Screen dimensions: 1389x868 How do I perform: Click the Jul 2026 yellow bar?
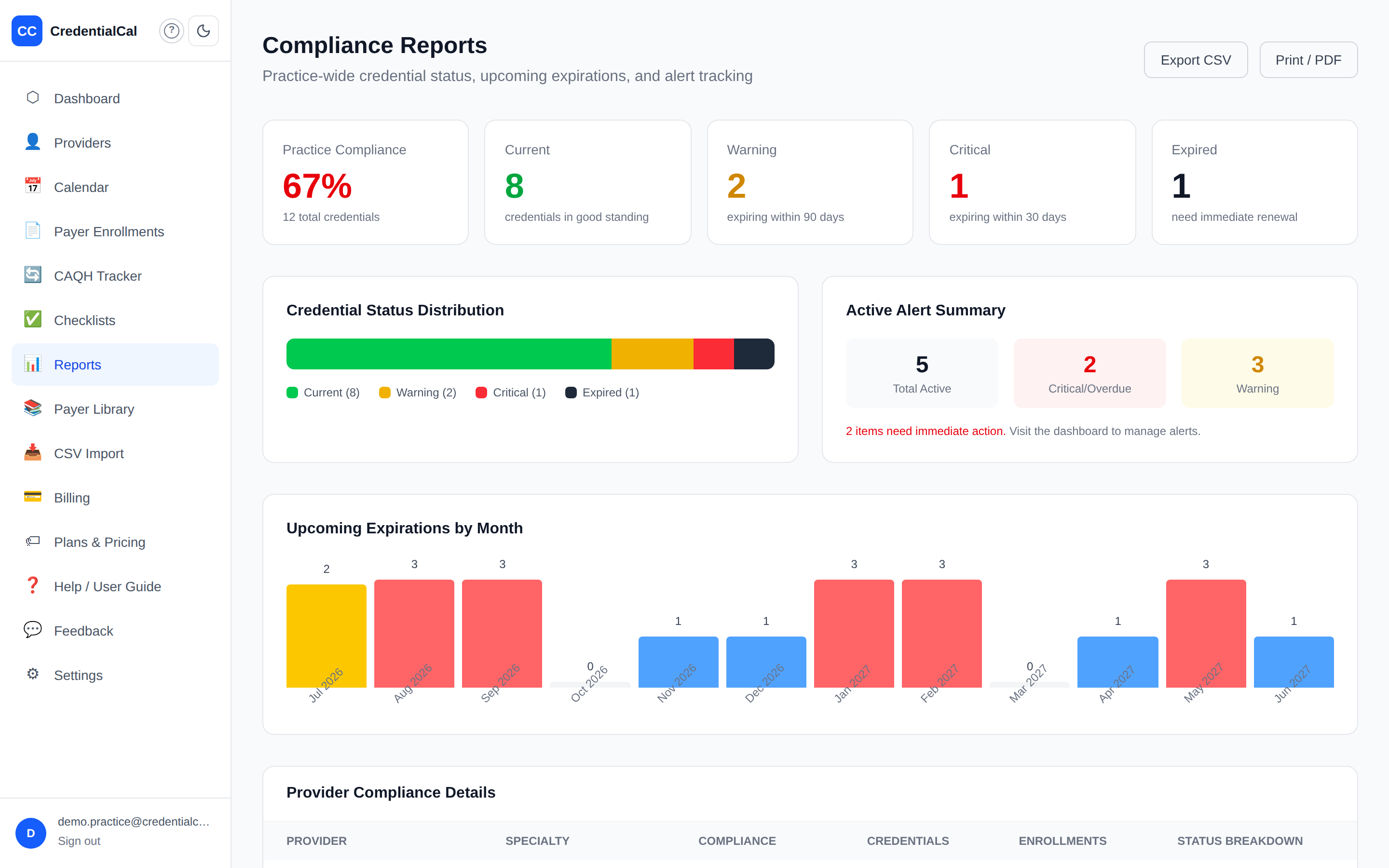[326, 636]
